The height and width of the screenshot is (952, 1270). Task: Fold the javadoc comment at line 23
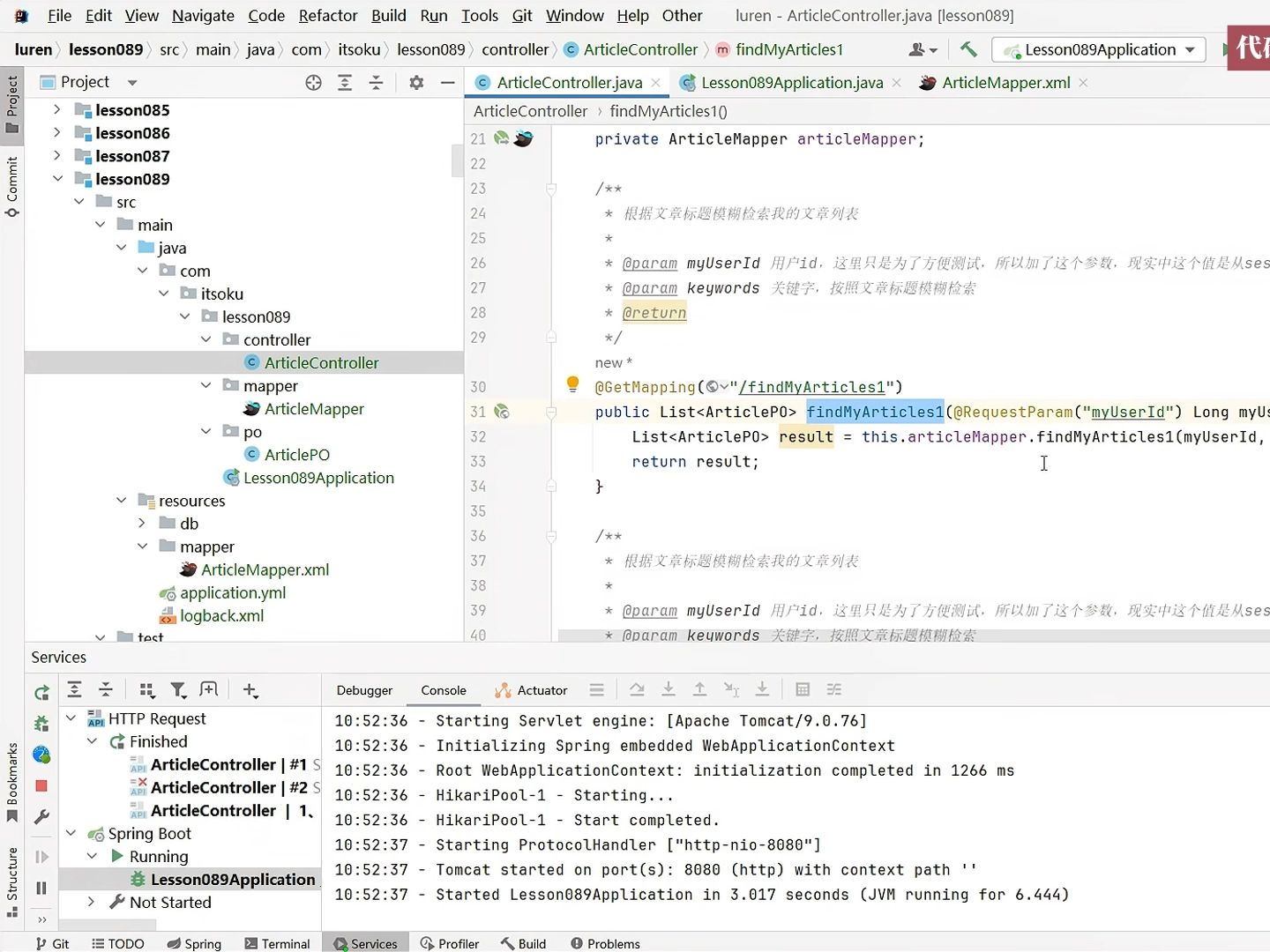(551, 189)
